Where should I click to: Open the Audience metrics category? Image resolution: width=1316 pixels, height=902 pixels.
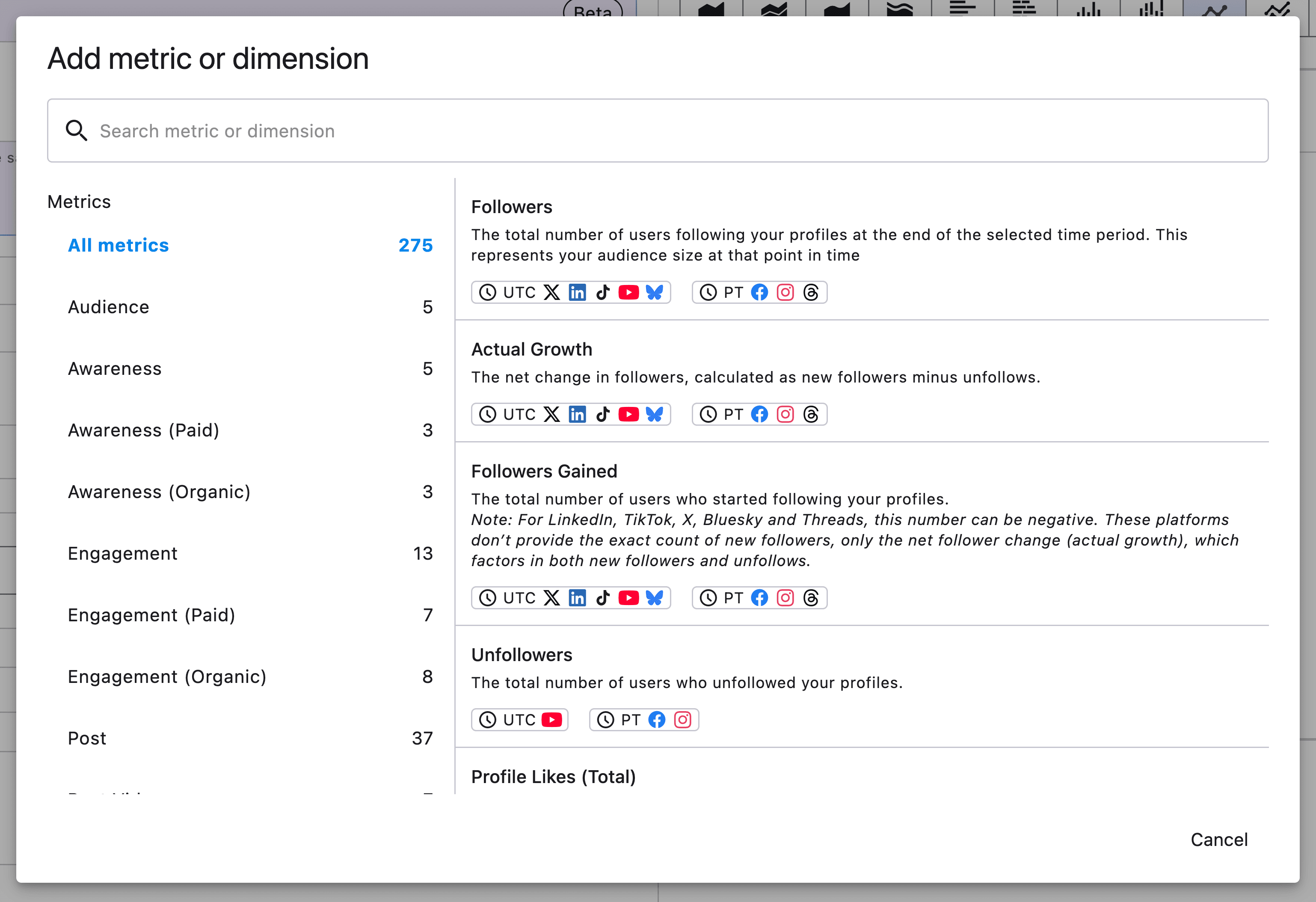[250, 307]
